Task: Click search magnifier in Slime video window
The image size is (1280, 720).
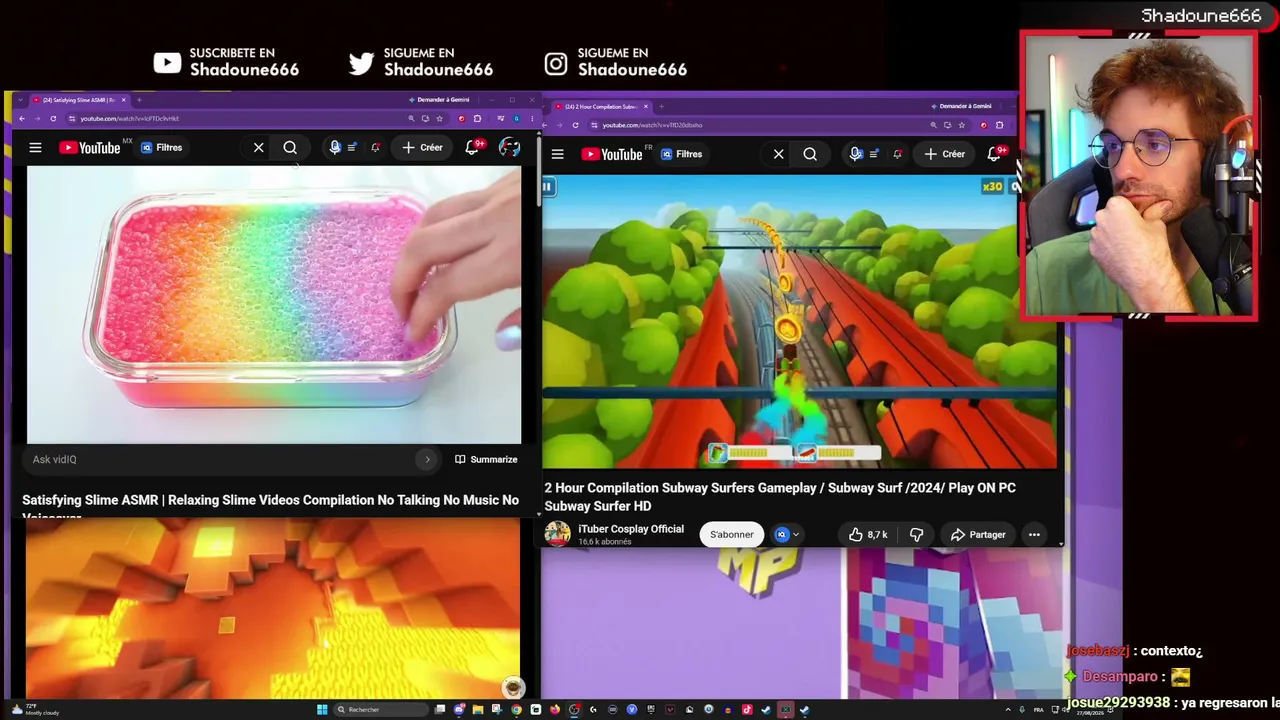Action: tap(290, 147)
